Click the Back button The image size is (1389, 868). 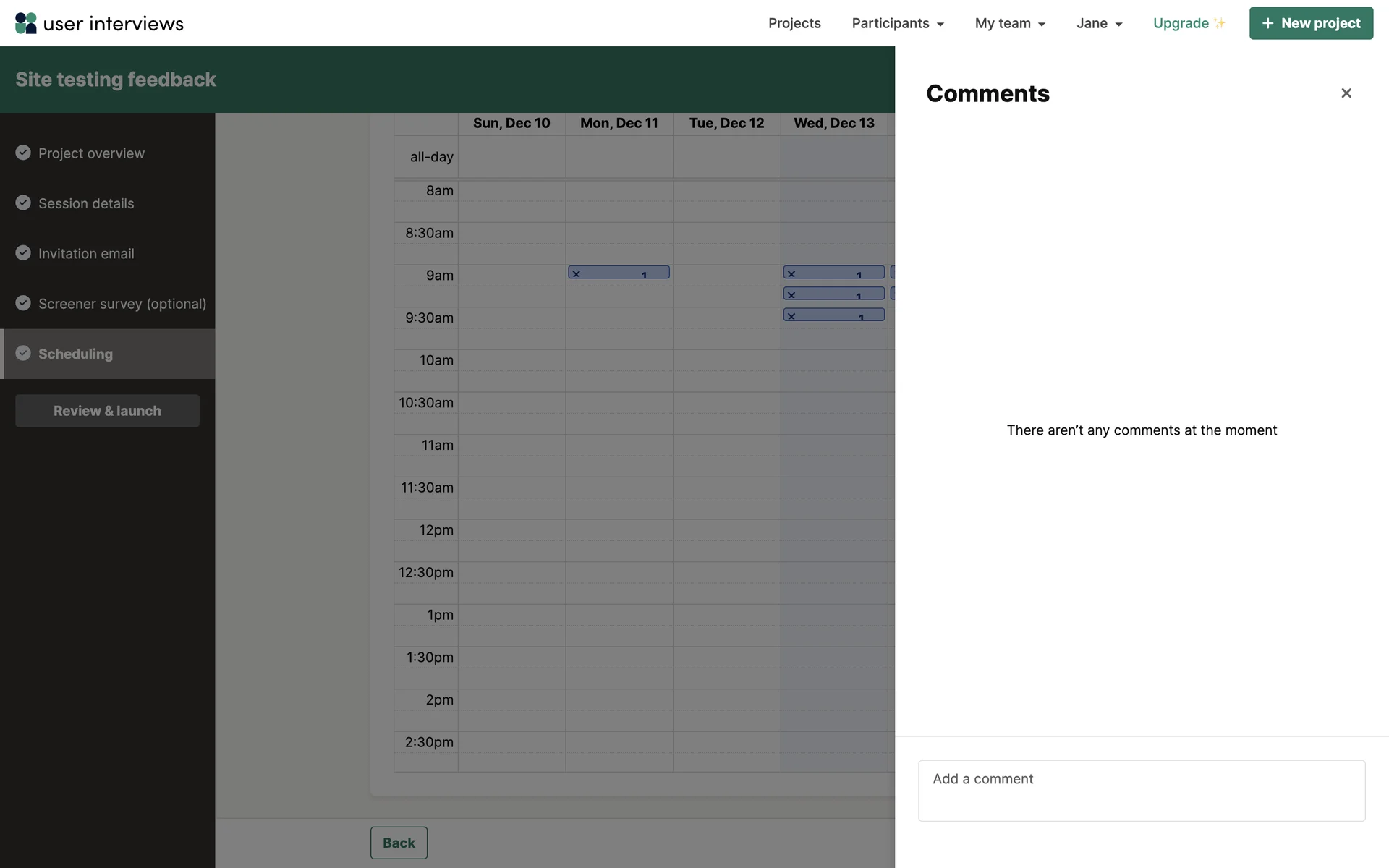click(399, 843)
